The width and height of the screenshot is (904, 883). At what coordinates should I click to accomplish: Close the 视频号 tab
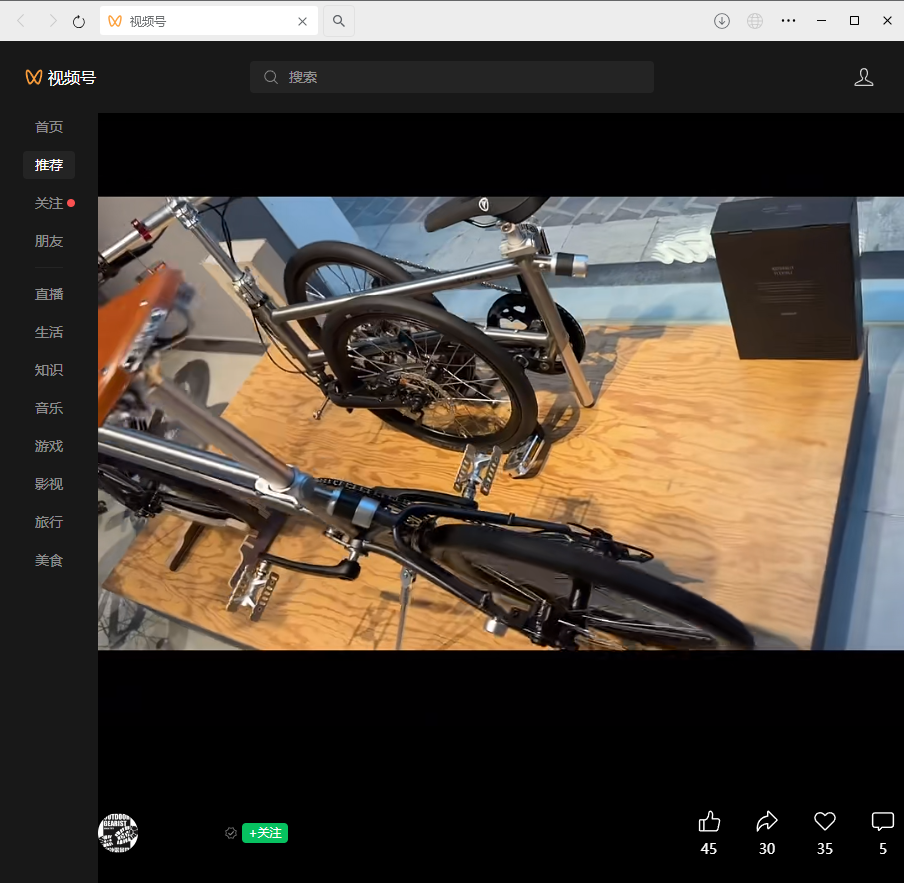[302, 21]
